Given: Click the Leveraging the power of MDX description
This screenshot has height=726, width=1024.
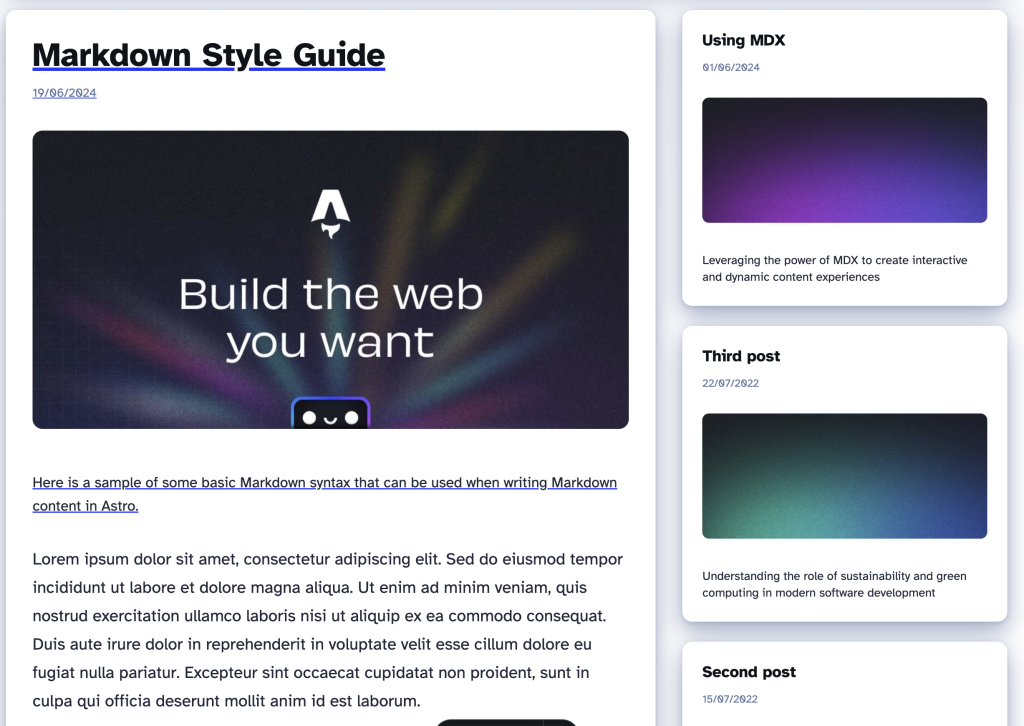Looking at the screenshot, I should [835, 268].
